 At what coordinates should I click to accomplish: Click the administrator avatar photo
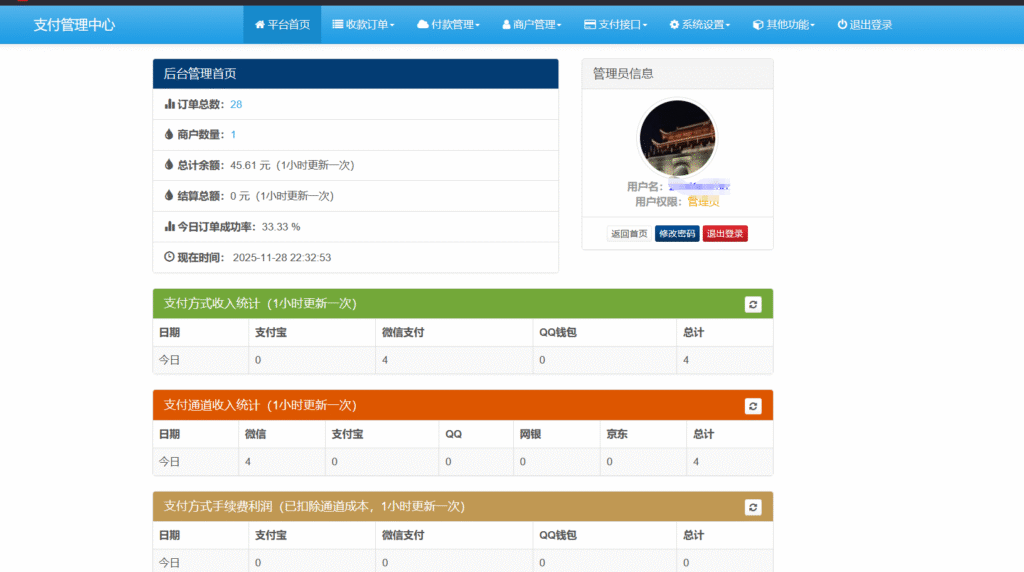coord(677,138)
